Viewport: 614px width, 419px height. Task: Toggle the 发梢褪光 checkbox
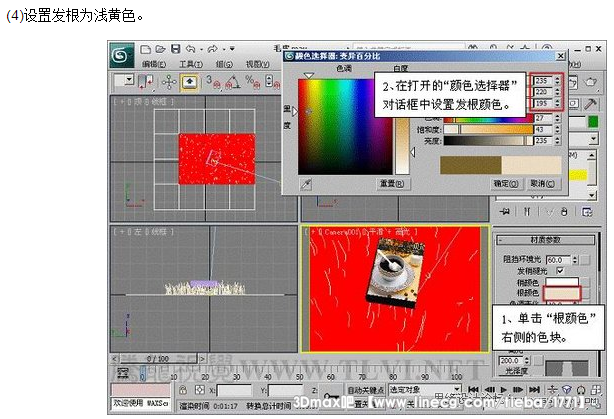point(560,270)
